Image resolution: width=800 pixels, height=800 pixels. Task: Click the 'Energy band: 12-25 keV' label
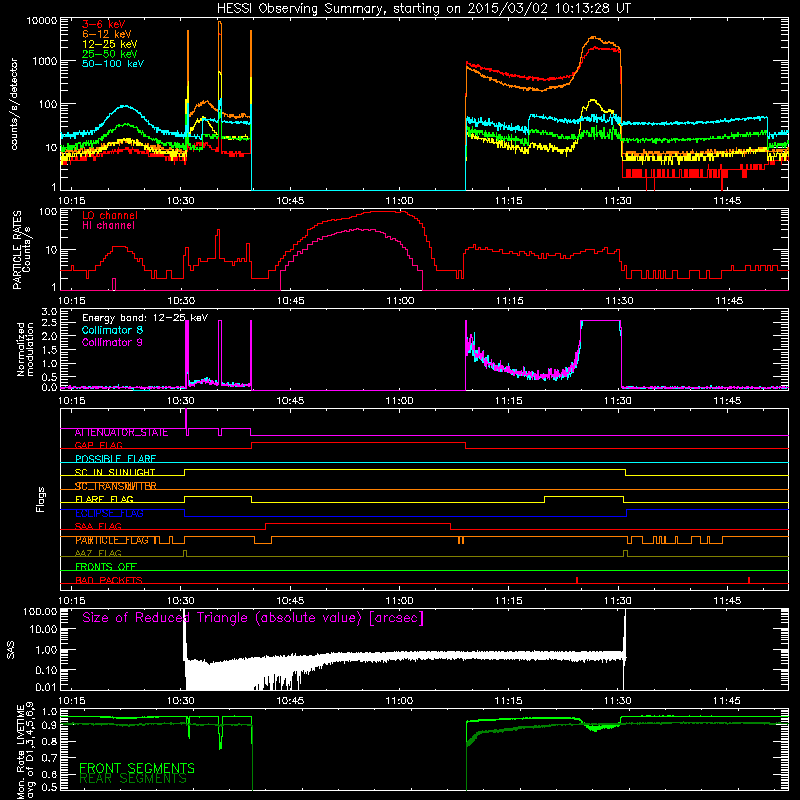click(x=145, y=318)
